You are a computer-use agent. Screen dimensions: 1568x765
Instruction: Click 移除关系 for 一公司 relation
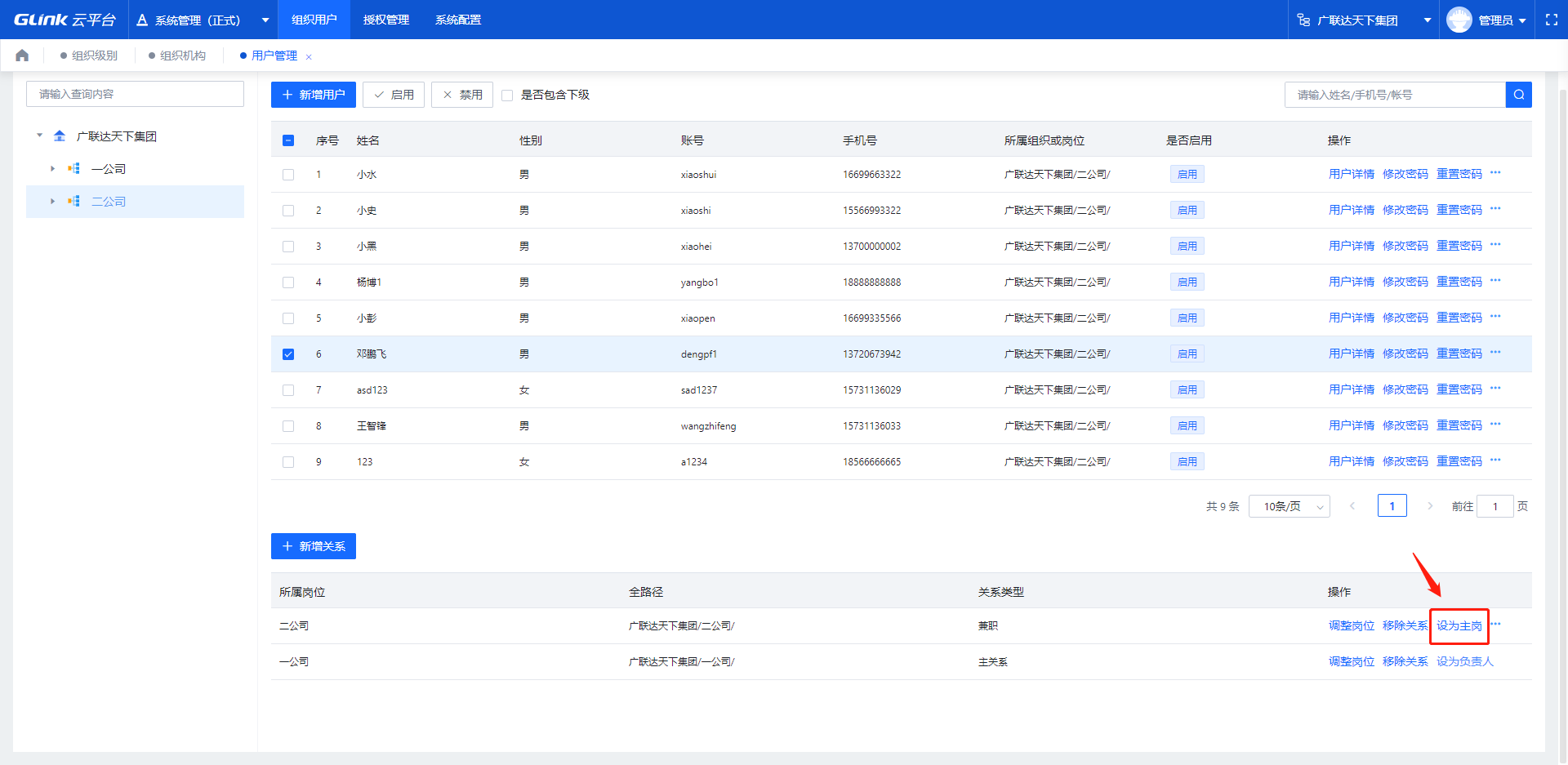(x=1405, y=661)
